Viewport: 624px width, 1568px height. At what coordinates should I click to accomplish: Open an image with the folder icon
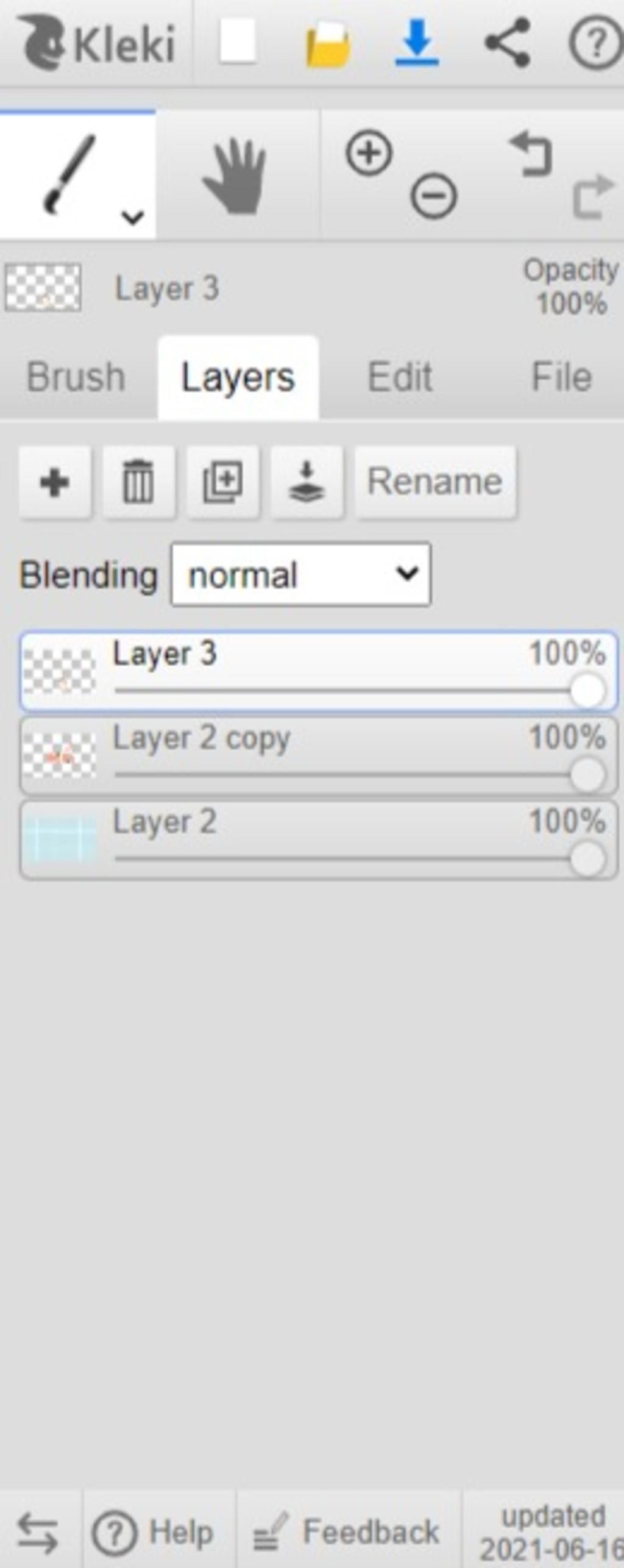click(328, 44)
